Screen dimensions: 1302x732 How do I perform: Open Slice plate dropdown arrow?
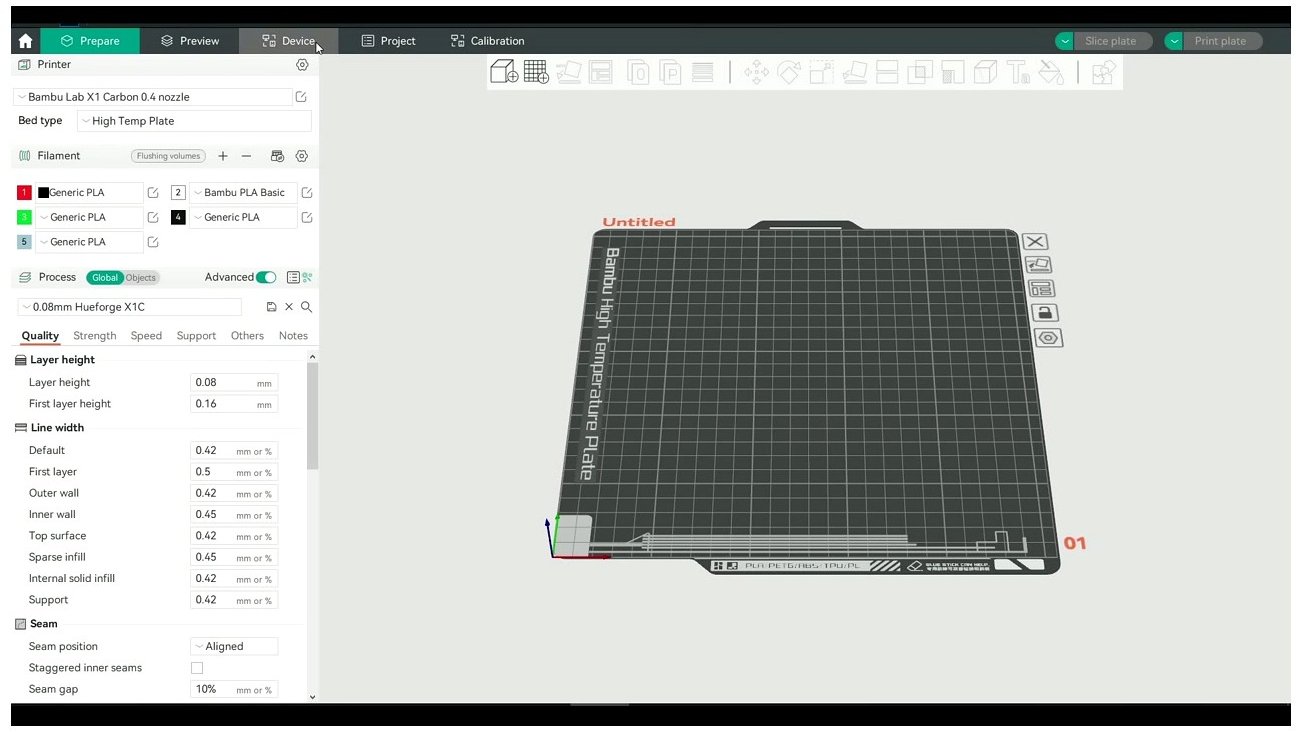(1065, 41)
